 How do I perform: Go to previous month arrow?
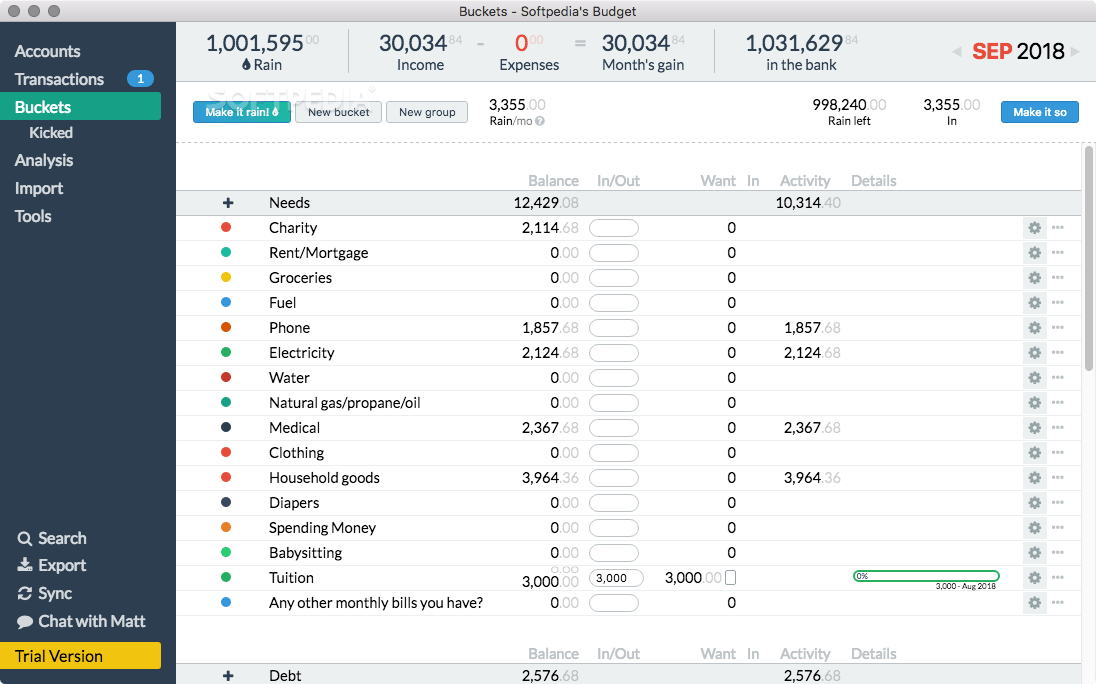pyautogui.click(x=957, y=52)
